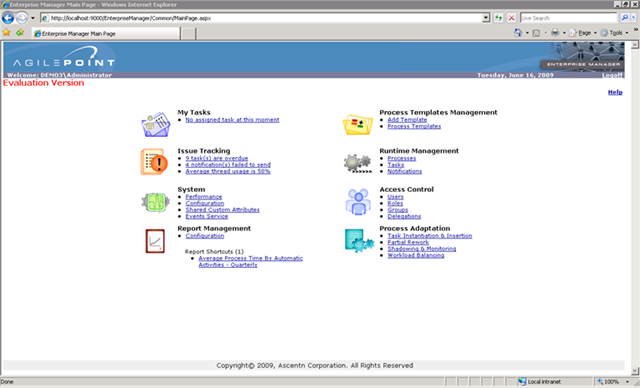
Task: Open Task Instantiation & Insertion link
Action: [429, 235]
